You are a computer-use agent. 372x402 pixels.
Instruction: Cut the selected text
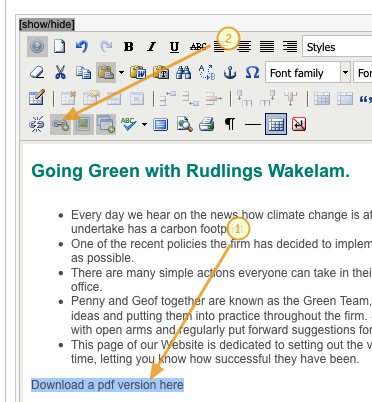pos(60,72)
